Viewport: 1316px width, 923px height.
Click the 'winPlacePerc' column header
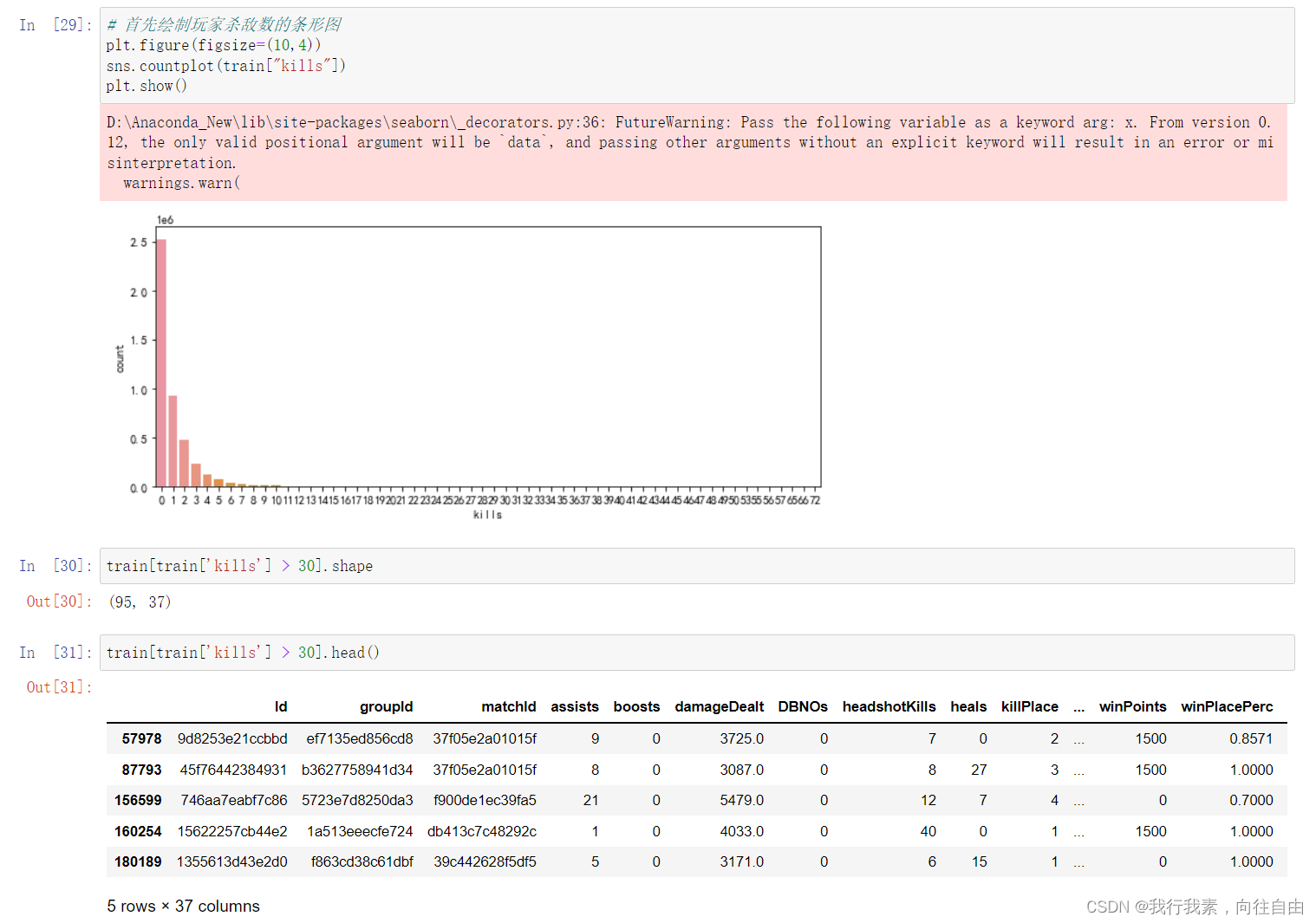point(1227,707)
